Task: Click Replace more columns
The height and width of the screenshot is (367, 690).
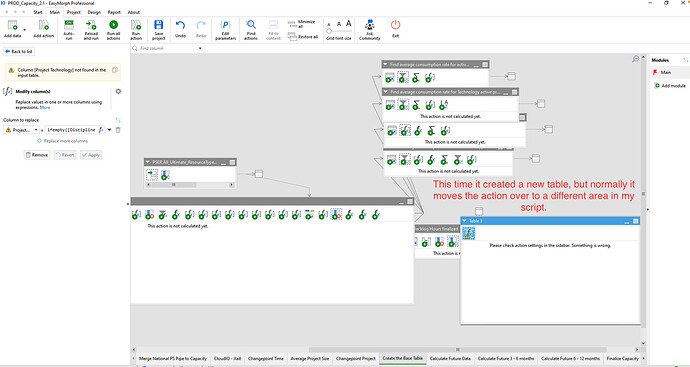Action: pos(62,141)
